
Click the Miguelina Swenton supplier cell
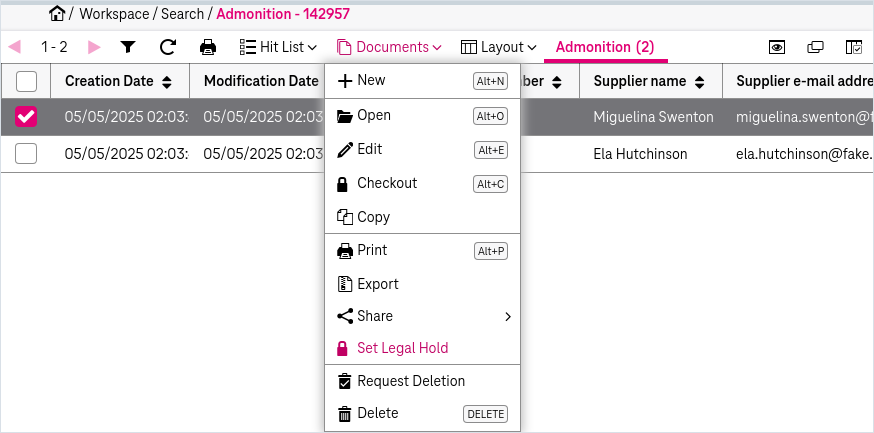point(653,117)
